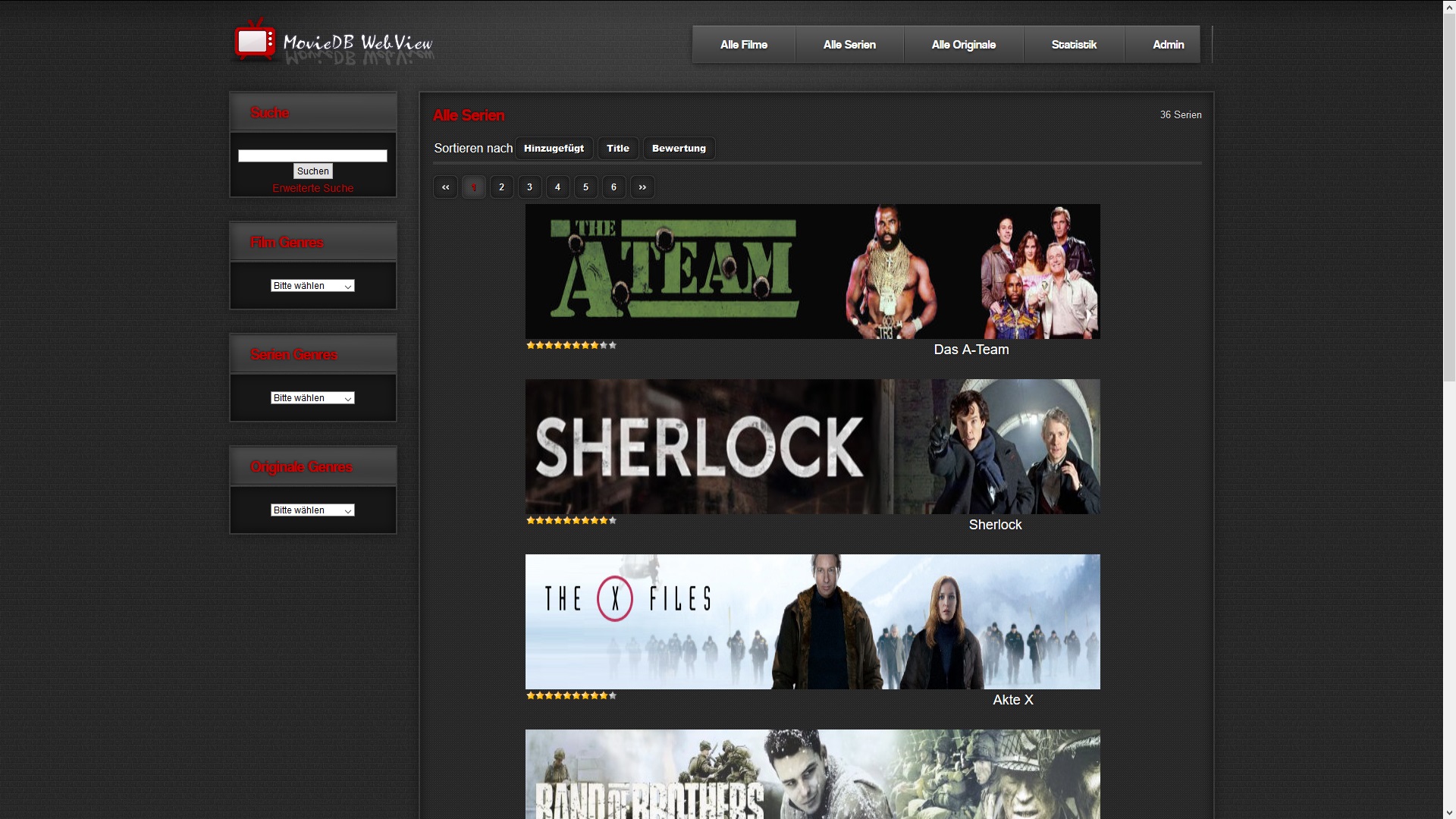Open the Film Genres dropdown
1456x819 pixels.
[x=312, y=286]
